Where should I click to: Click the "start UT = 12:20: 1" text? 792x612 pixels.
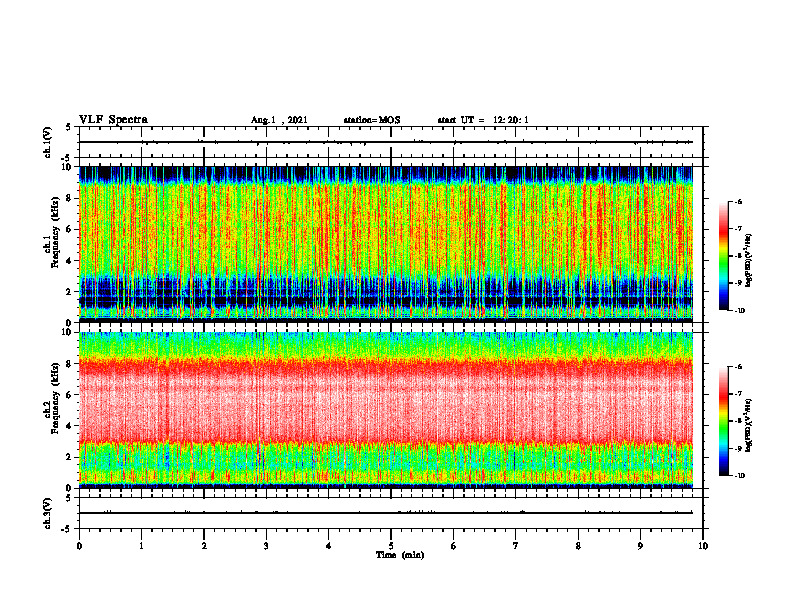(x=483, y=120)
